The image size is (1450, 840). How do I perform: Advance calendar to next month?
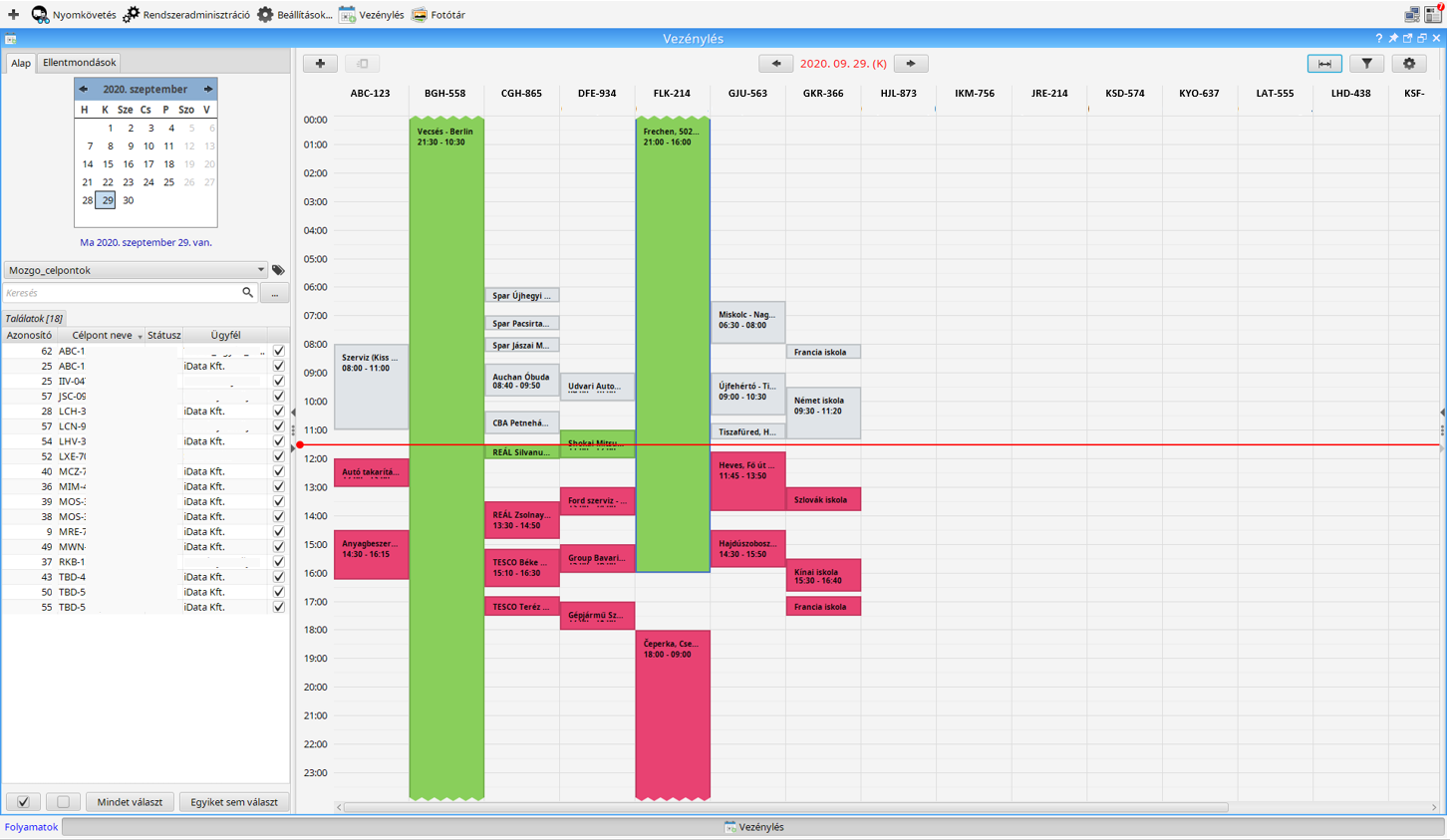[207, 89]
